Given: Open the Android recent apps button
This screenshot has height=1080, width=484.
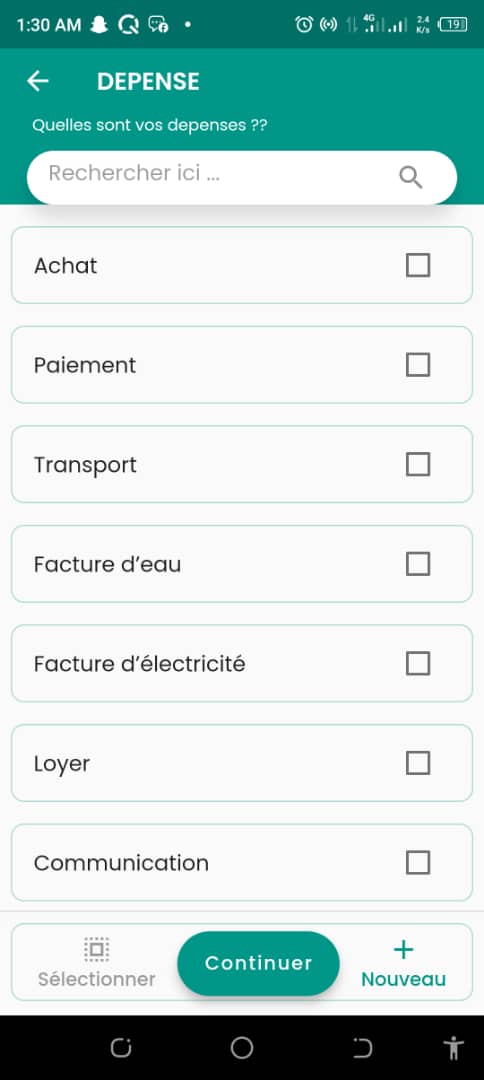Looking at the screenshot, I should (x=120, y=1048).
